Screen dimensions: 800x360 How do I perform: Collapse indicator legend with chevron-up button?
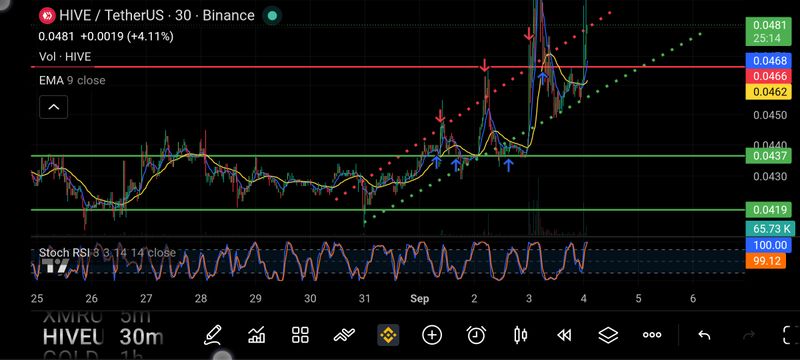click(54, 107)
